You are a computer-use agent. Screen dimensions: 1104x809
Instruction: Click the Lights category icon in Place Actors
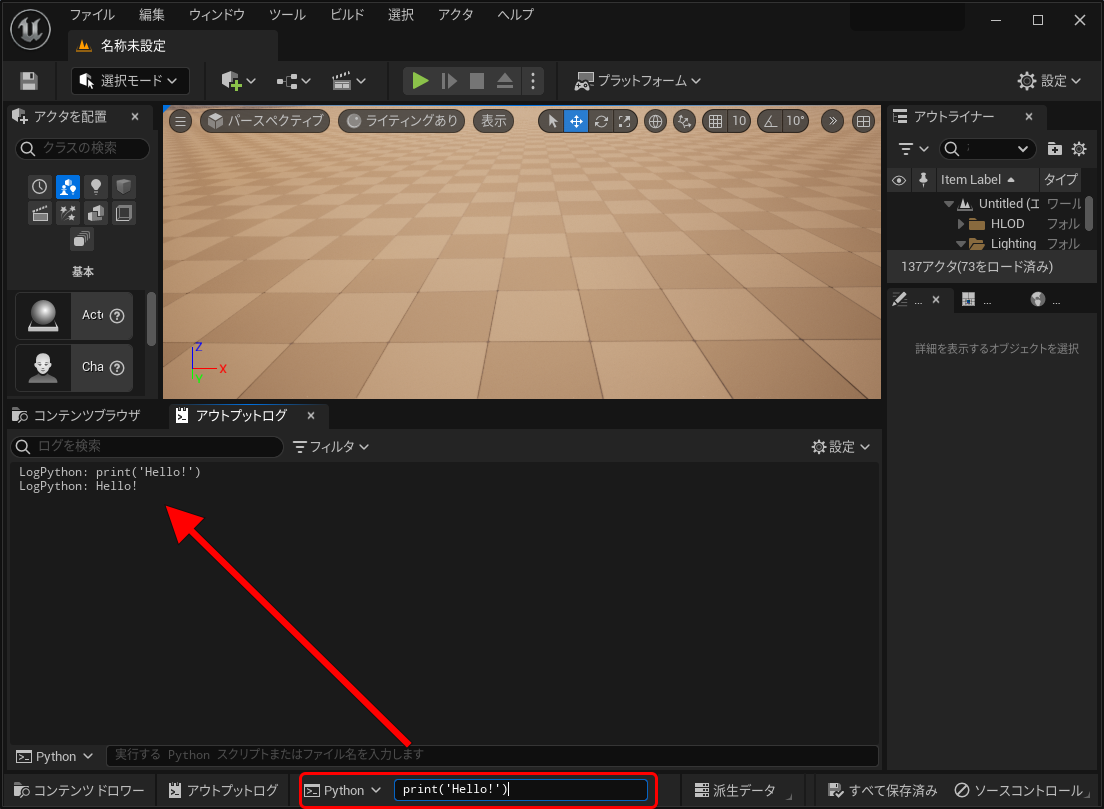click(96, 186)
